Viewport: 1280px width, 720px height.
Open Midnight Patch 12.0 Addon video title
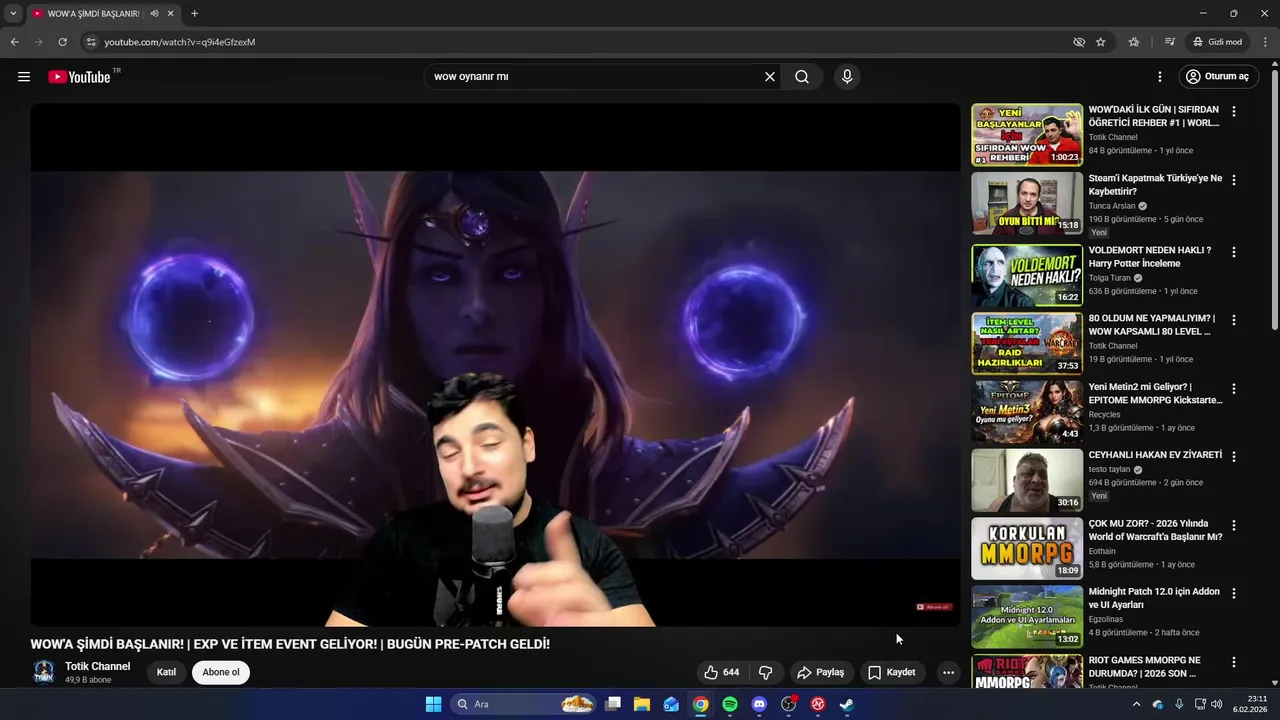tap(1154, 598)
